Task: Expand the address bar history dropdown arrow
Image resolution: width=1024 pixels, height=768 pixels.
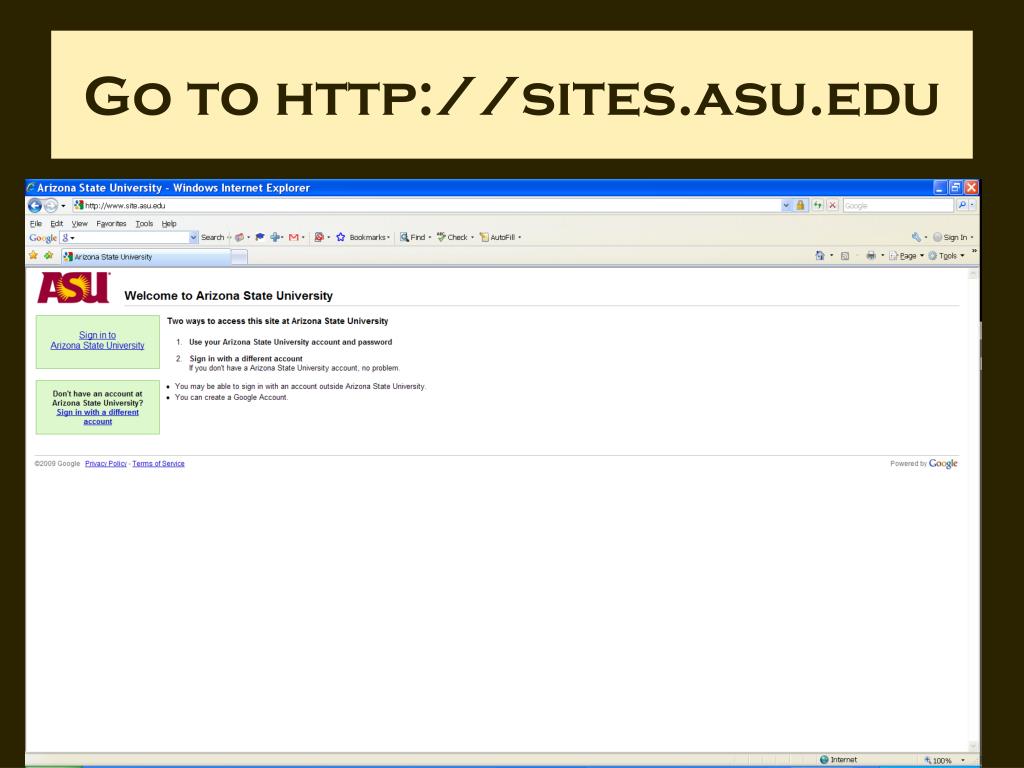Action: coord(786,205)
